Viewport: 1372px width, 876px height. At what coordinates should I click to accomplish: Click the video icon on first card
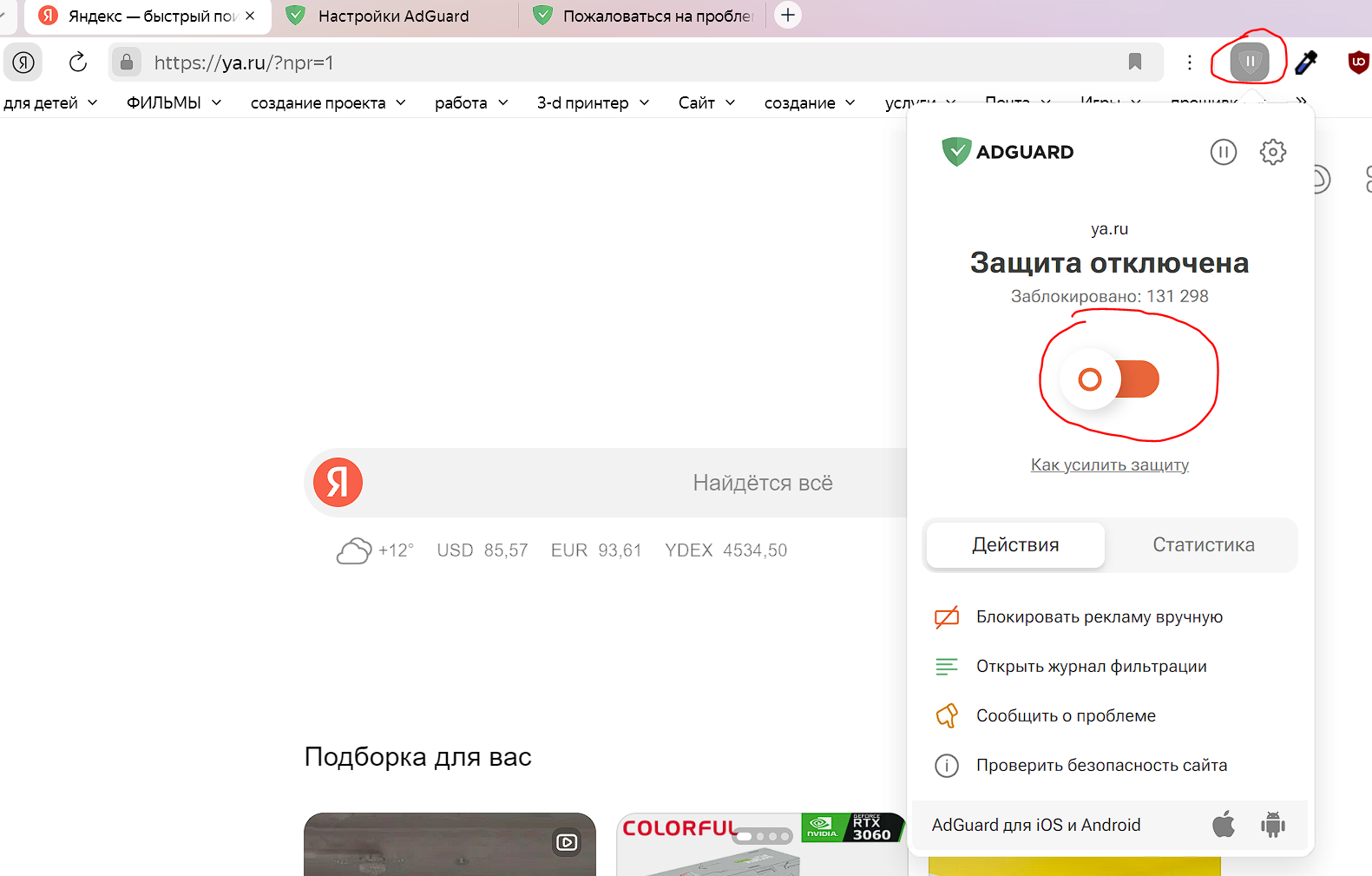[x=567, y=842]
